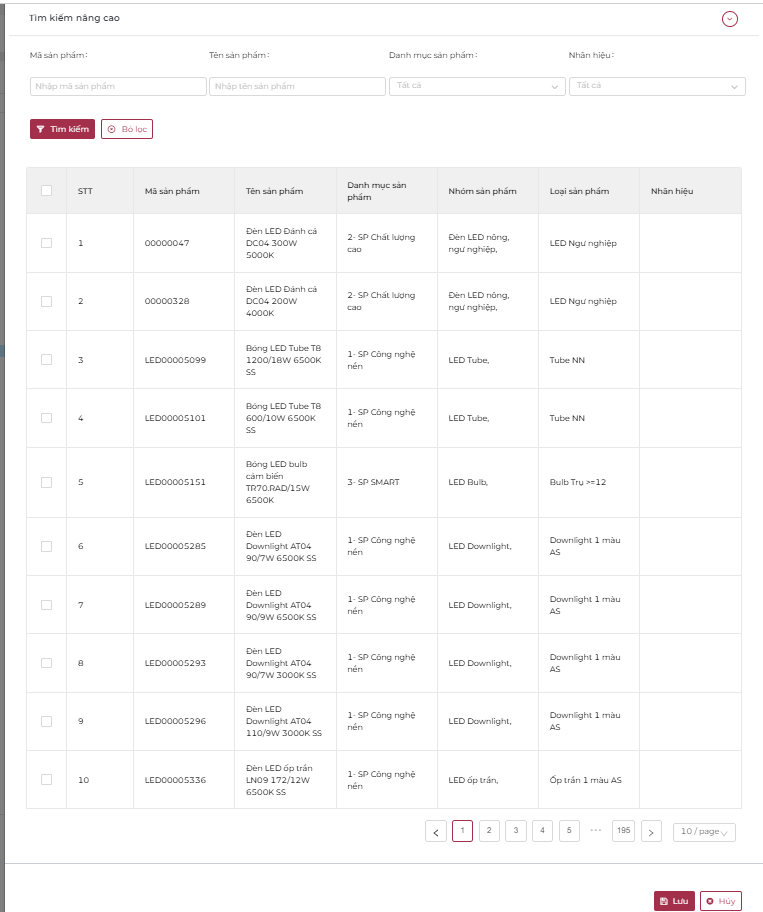Click the Mã sản phẩm input field
763x912 pixels.
[118, 86]
